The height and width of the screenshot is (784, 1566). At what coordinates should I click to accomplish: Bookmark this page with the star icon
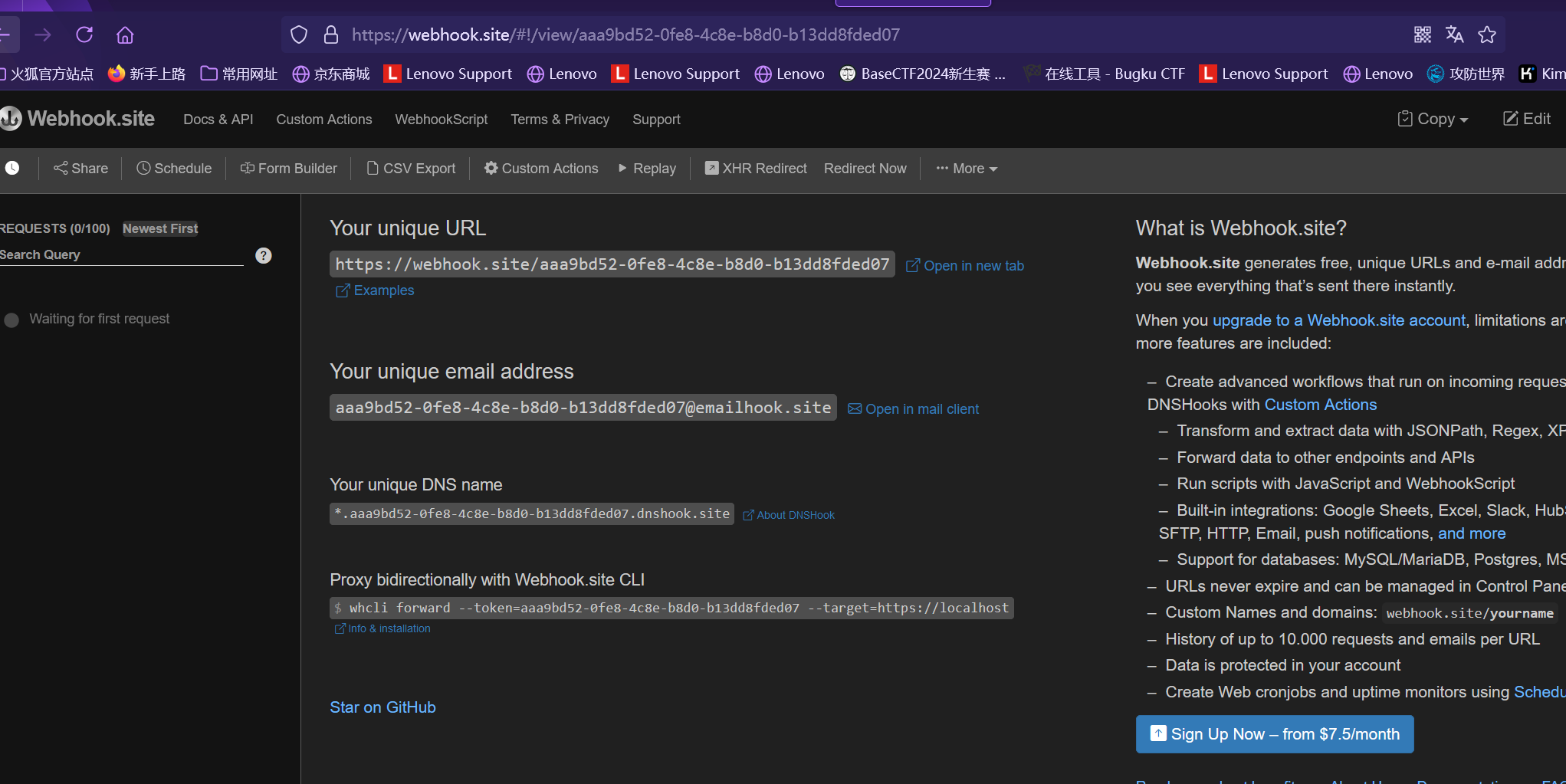[1487, 34]
